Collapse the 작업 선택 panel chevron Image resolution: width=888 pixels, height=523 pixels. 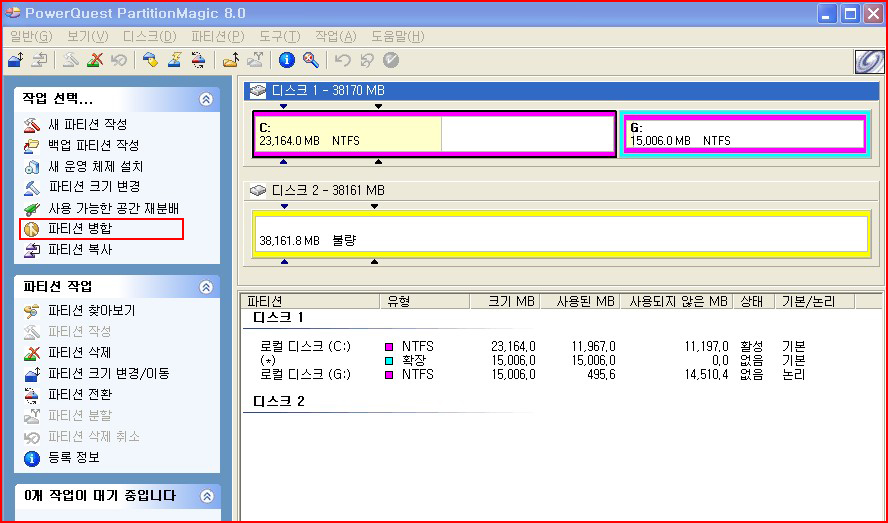206,99
